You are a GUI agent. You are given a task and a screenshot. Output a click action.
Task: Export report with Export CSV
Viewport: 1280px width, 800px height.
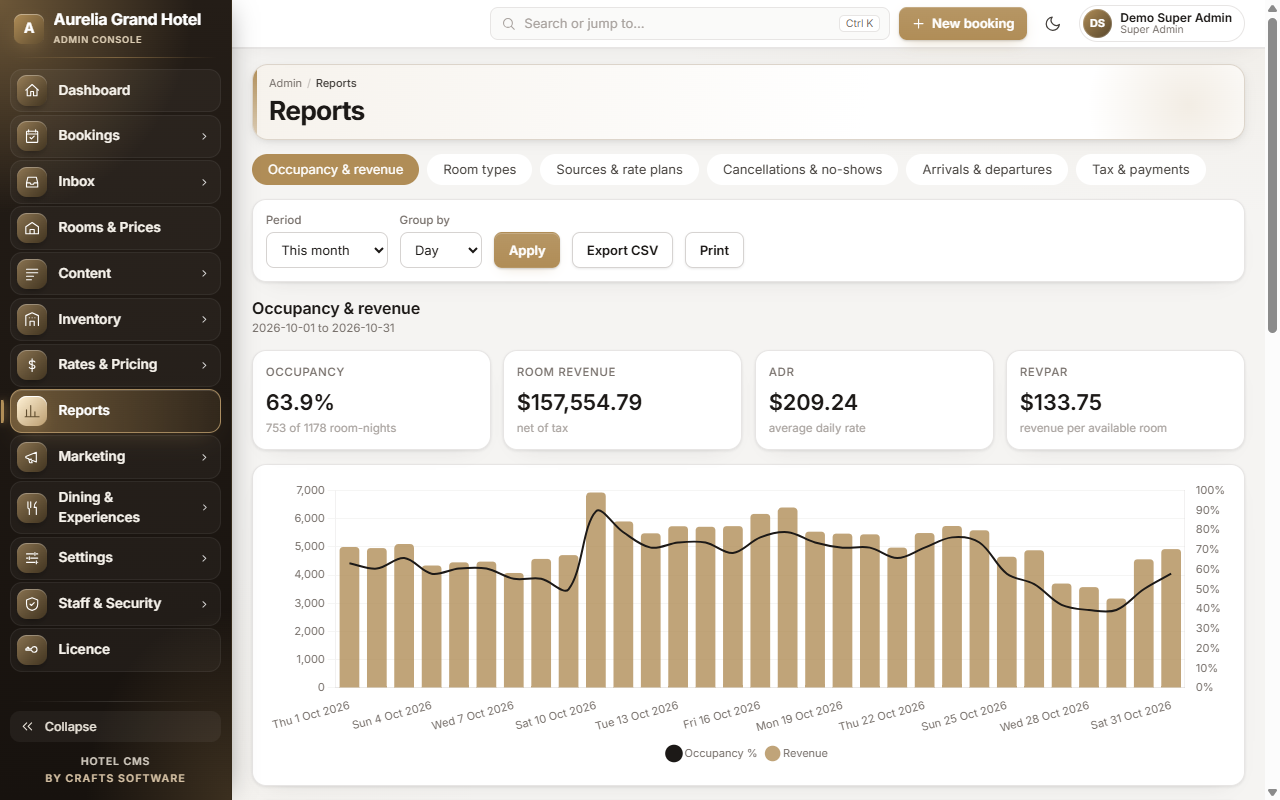coord(622,250)
